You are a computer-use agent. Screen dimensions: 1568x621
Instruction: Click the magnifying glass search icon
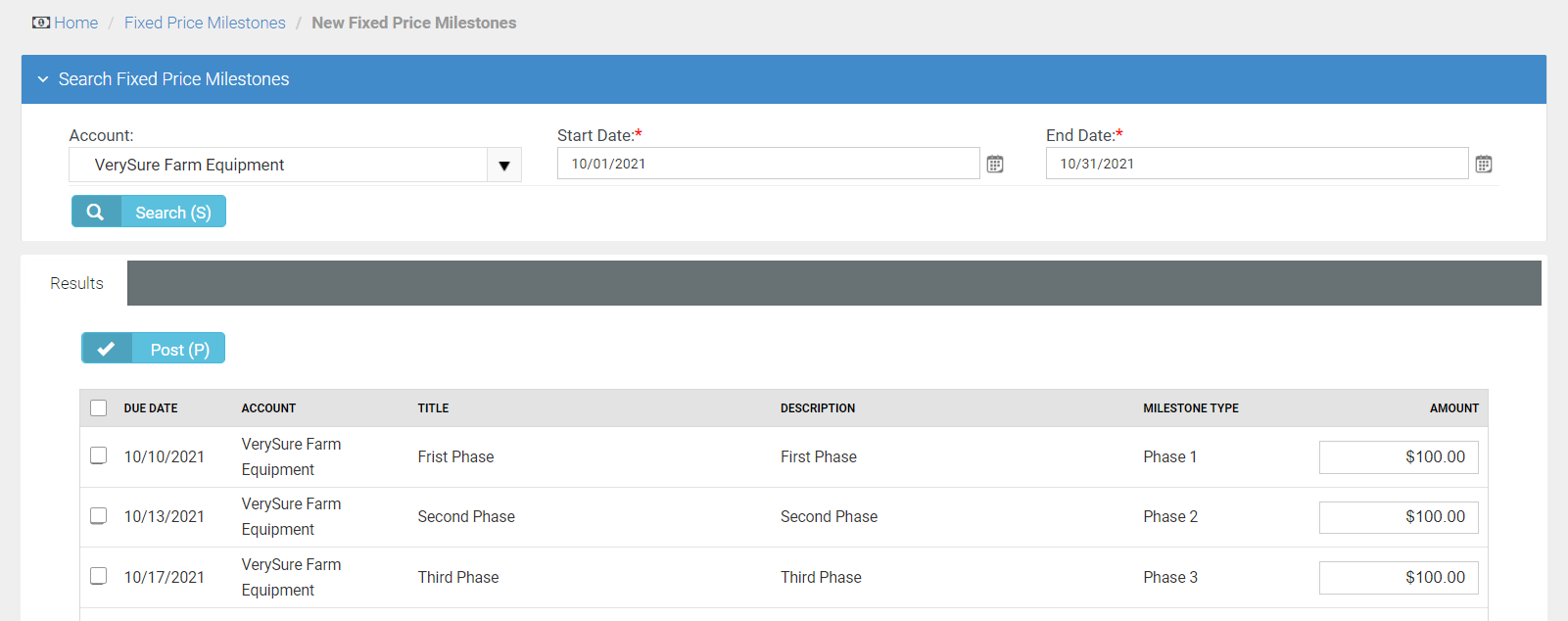point(96,212)
